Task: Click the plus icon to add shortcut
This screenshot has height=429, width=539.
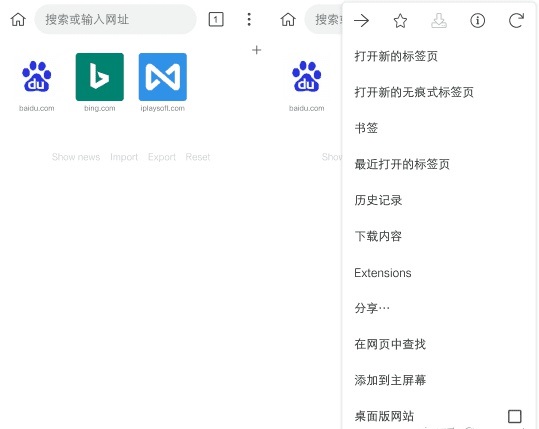Action: [x=256, y=50]
